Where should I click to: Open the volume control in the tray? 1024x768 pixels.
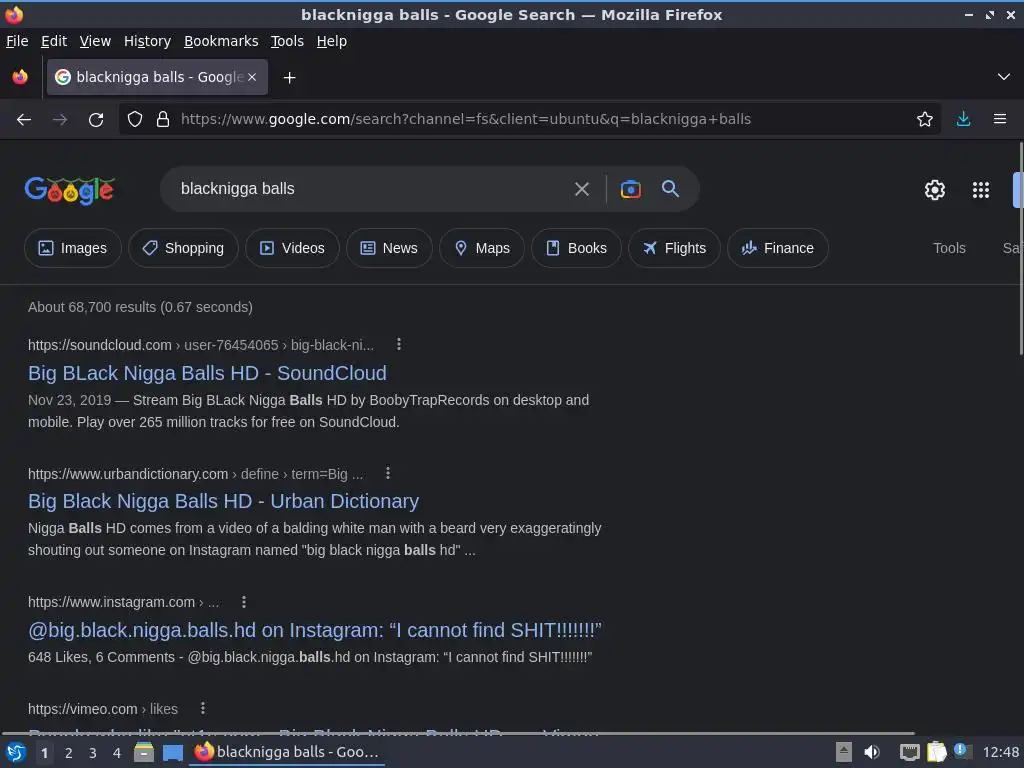872,752
